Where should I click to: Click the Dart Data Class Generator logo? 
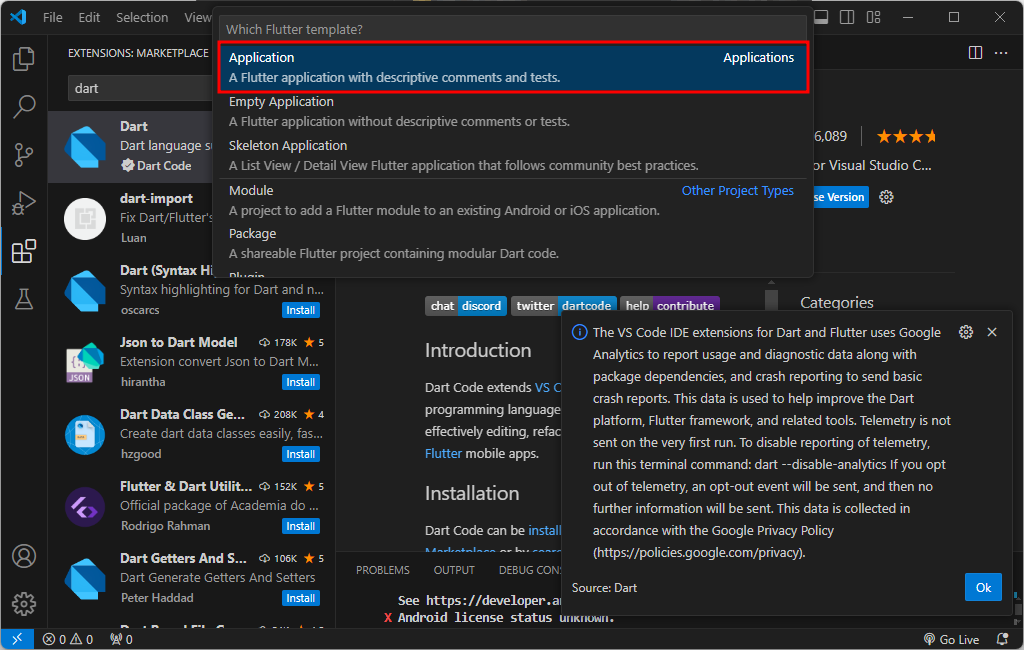pyautogui.click(x=86, y=434)
